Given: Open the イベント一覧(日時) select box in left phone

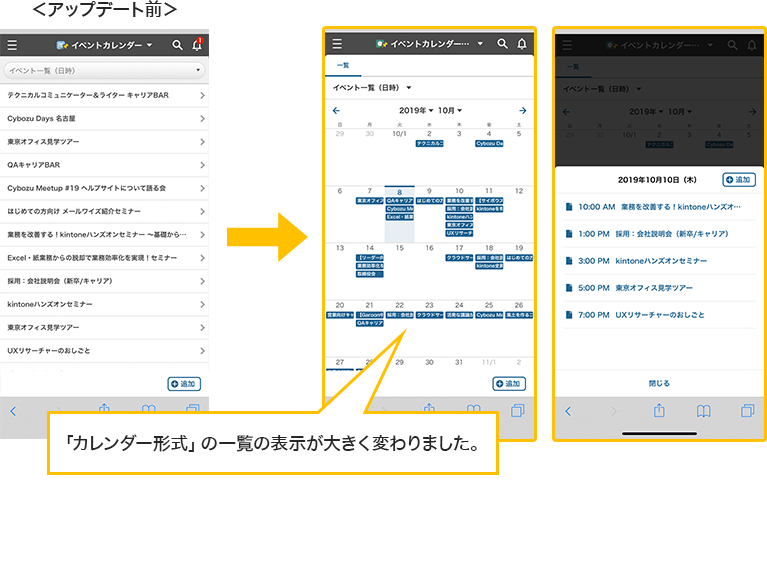Looking at the screenshot, I should pyautogui.click(x=104, y=70).
